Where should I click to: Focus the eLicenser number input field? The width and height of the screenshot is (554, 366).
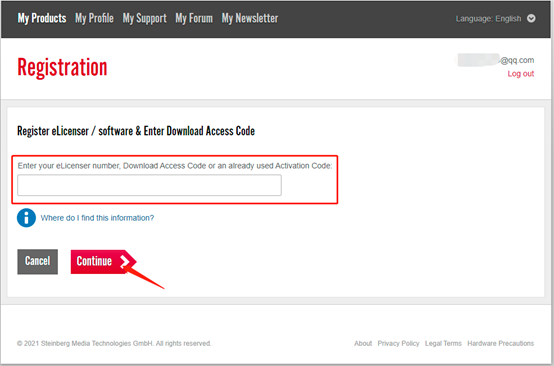click(149, 185)
